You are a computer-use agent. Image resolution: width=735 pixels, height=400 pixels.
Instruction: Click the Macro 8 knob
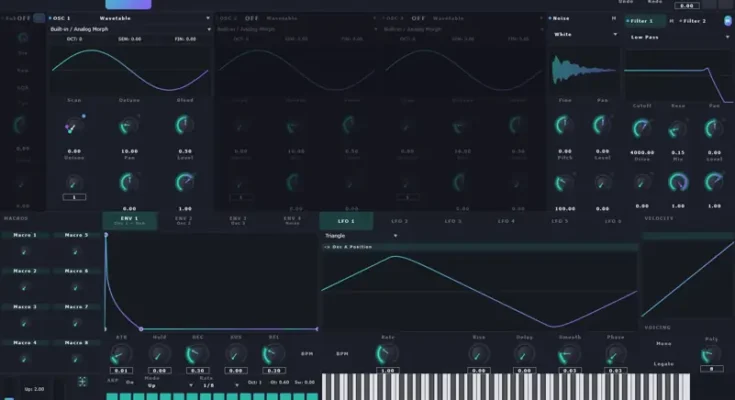pyautogui.click(x=75, y=359)
